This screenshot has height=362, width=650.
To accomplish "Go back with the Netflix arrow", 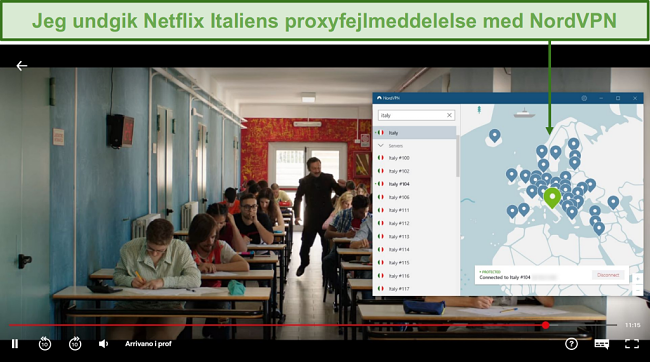I will [x=22, y=66].
